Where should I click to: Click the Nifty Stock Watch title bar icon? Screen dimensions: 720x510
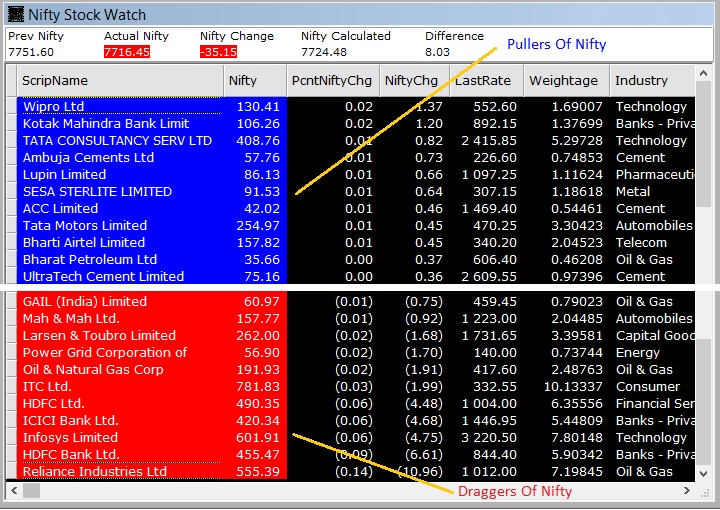coord(14,14)
